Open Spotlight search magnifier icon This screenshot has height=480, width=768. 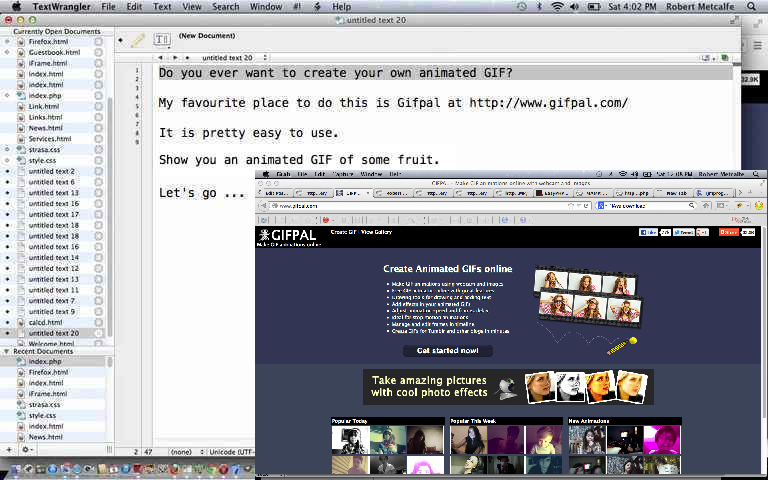coord(751,6)
